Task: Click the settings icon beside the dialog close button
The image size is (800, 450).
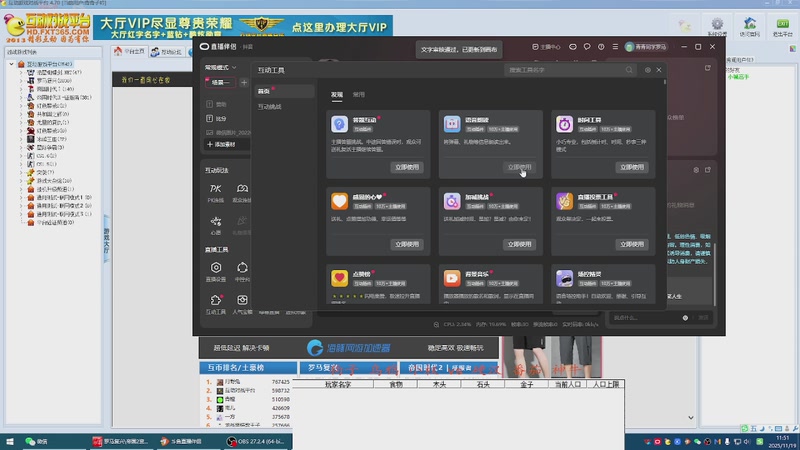Action: [647, 70]
